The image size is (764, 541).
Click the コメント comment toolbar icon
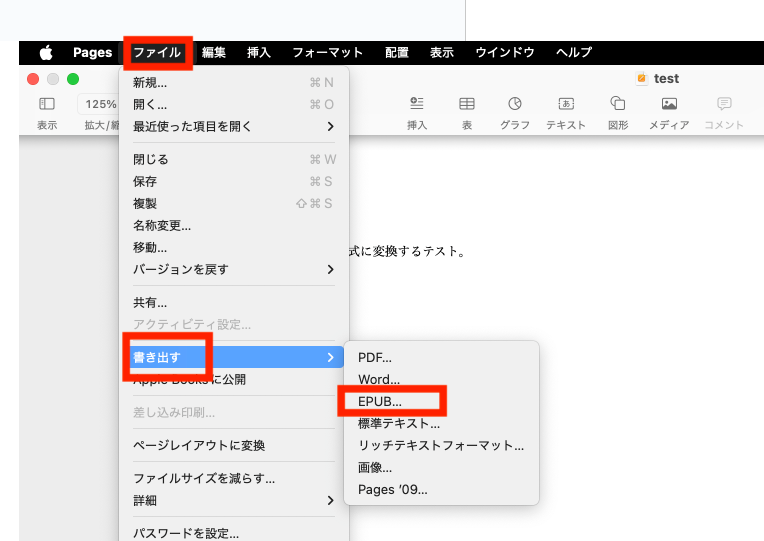(724, 104)
